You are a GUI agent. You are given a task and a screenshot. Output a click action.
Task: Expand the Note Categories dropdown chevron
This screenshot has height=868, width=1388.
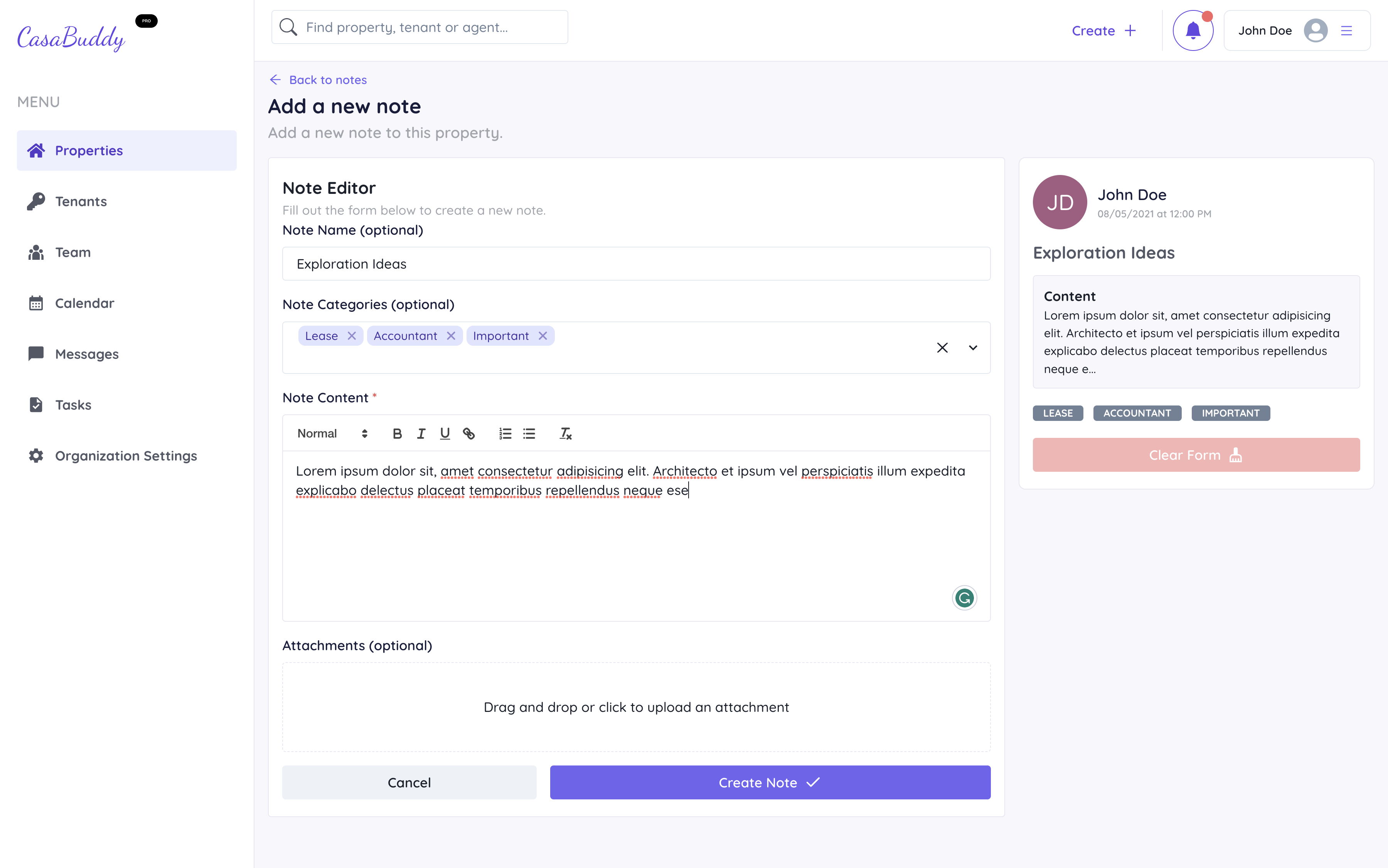click(x=973, y=347)
